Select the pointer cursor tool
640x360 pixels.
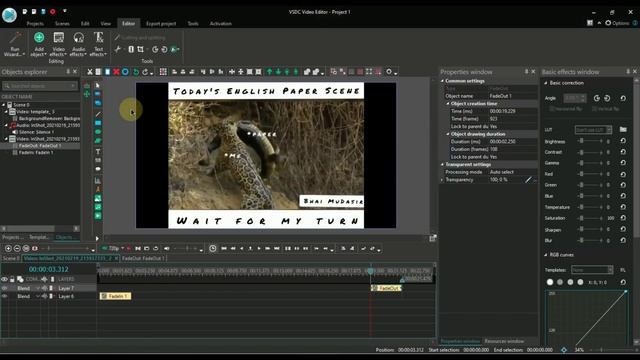point(98,85)
